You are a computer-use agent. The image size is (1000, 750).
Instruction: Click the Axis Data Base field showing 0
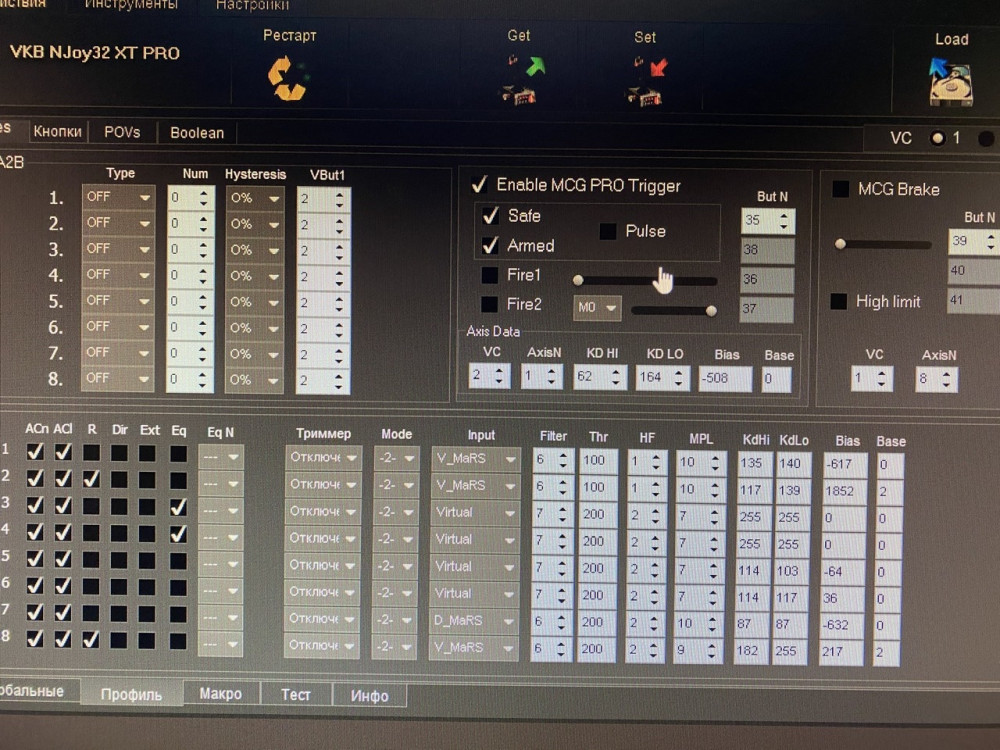[776, 379]
